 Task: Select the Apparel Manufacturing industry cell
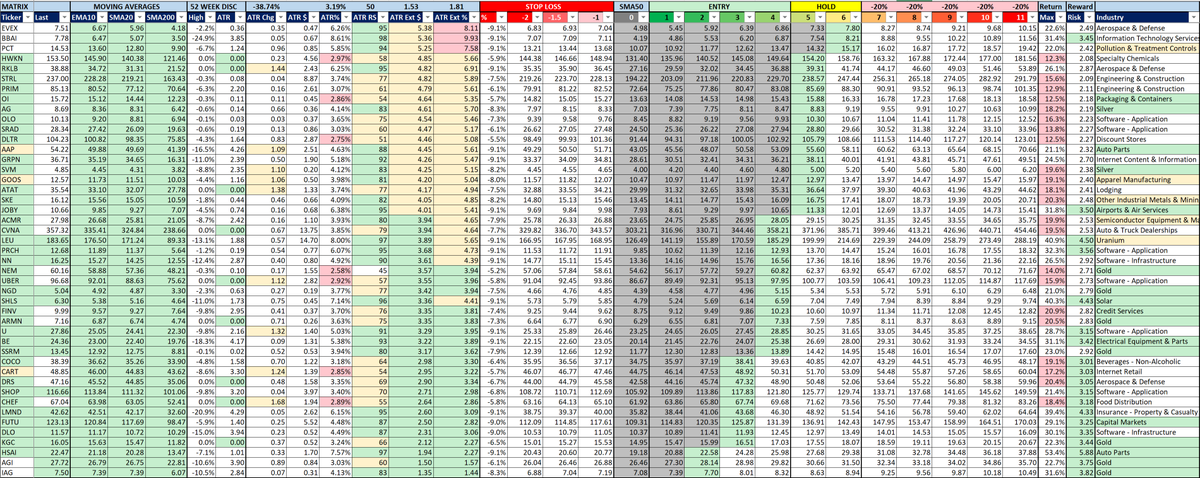[x=1147, y=180]
